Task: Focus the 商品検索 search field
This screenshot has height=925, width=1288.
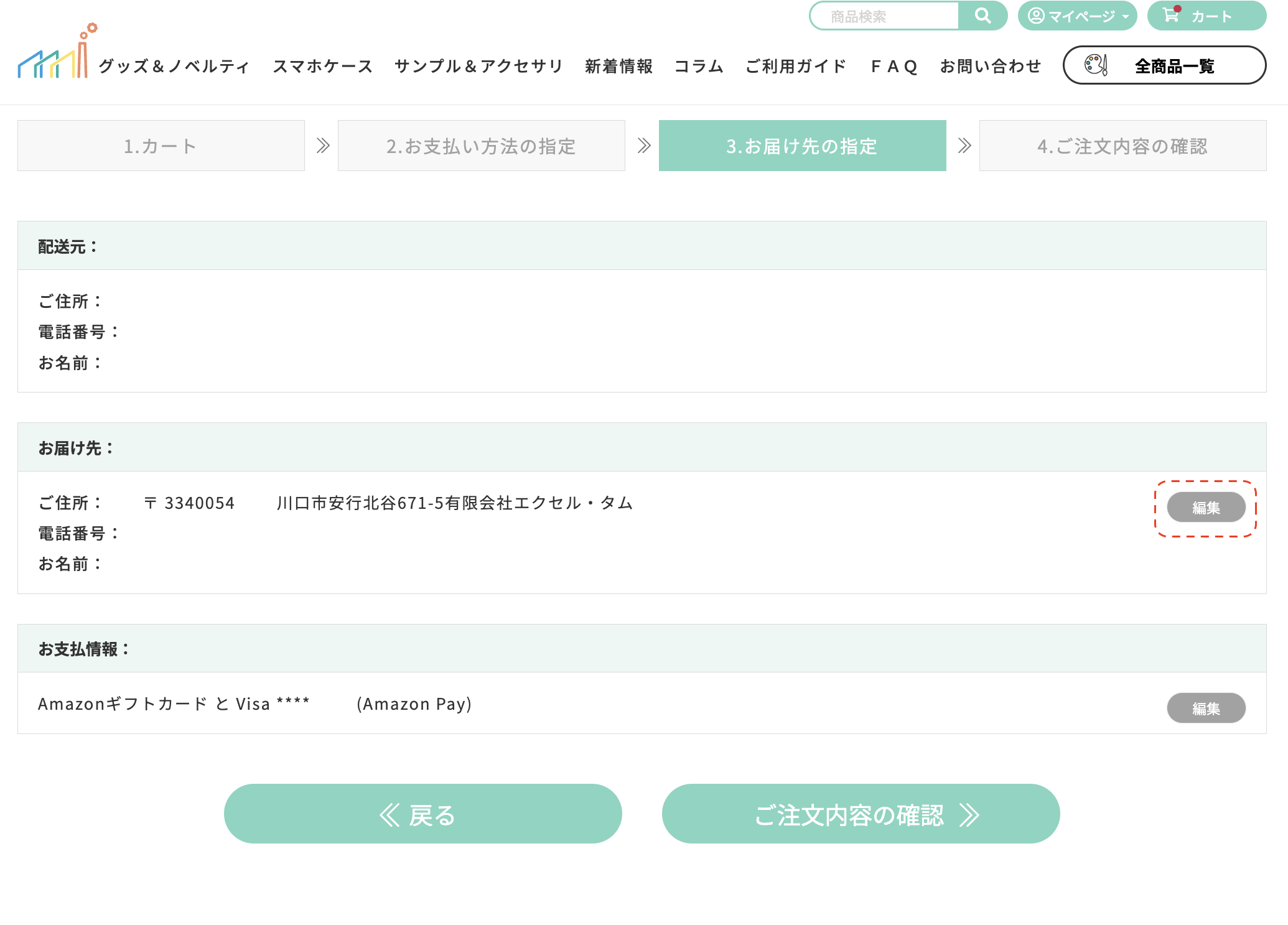Action: tap(884, 16)
